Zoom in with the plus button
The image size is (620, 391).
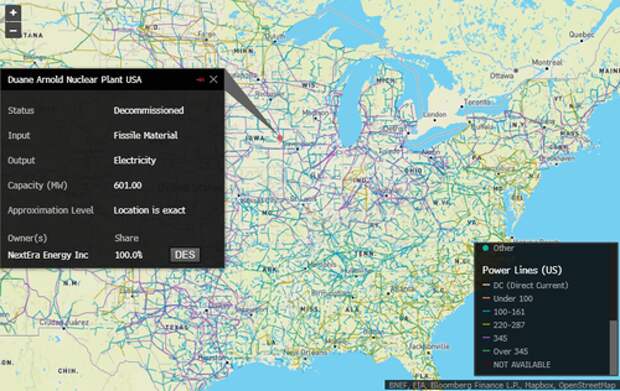[13, 13]
